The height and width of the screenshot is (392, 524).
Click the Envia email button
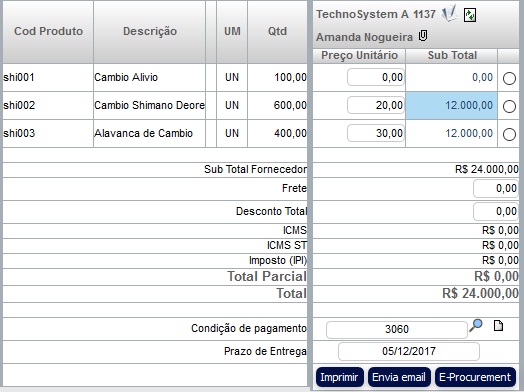tap(399, 377)
